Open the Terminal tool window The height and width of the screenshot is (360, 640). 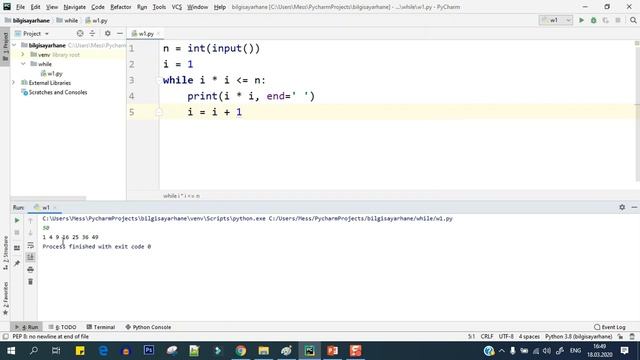[x=100, y=327]
